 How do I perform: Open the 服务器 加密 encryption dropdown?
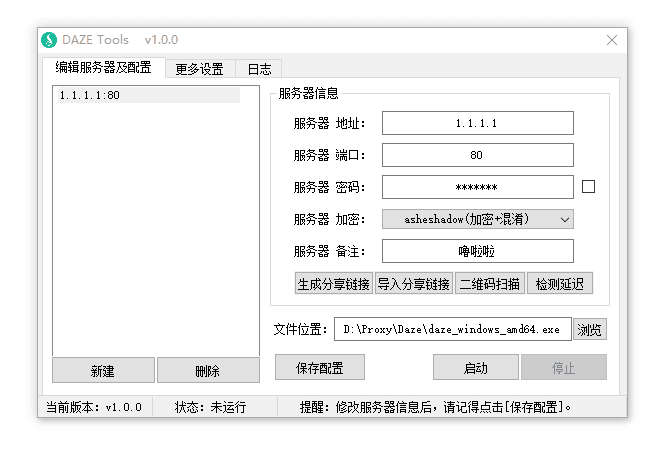[x=477, y=219]
